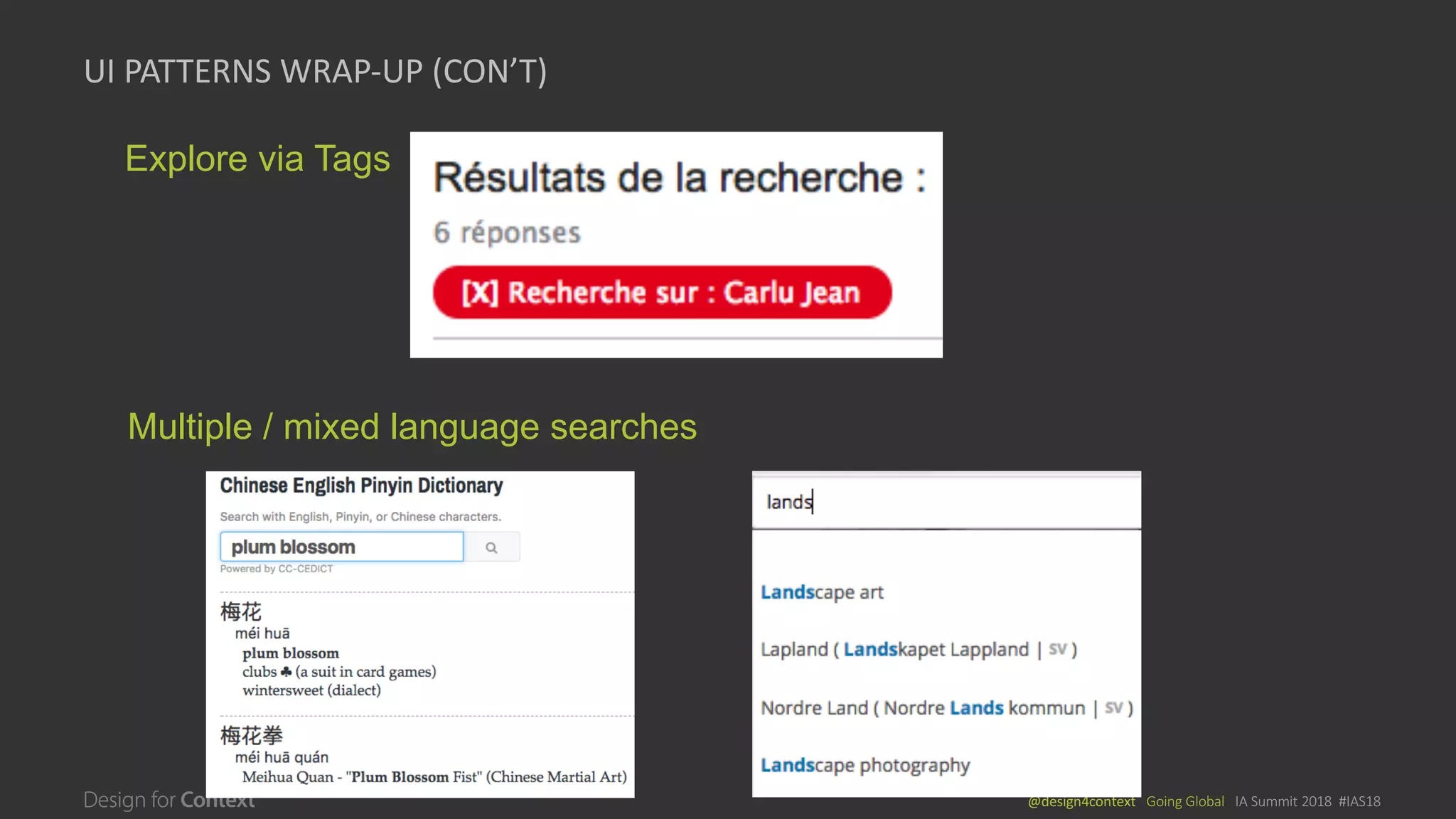This screenshot has width=1456, height=819.
Task: Click the plum blossom search input field
Action: click(x=342, y=547)
